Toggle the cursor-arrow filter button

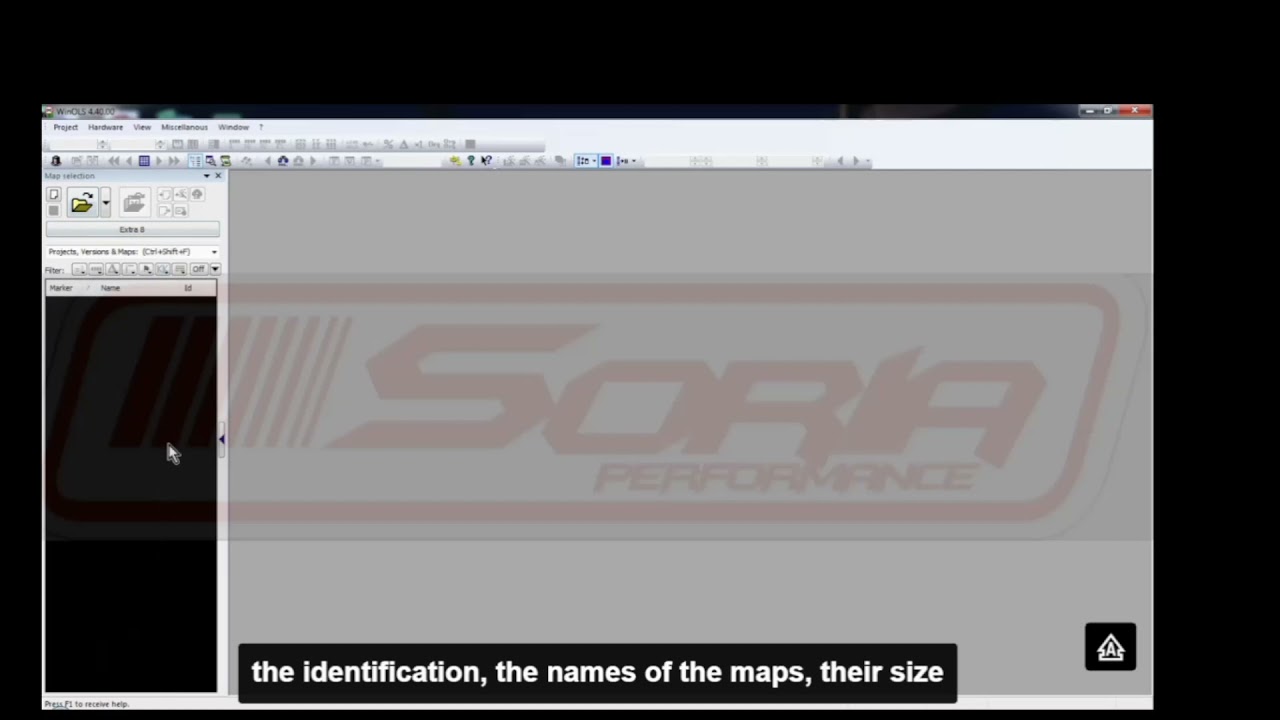click(146, 269)
